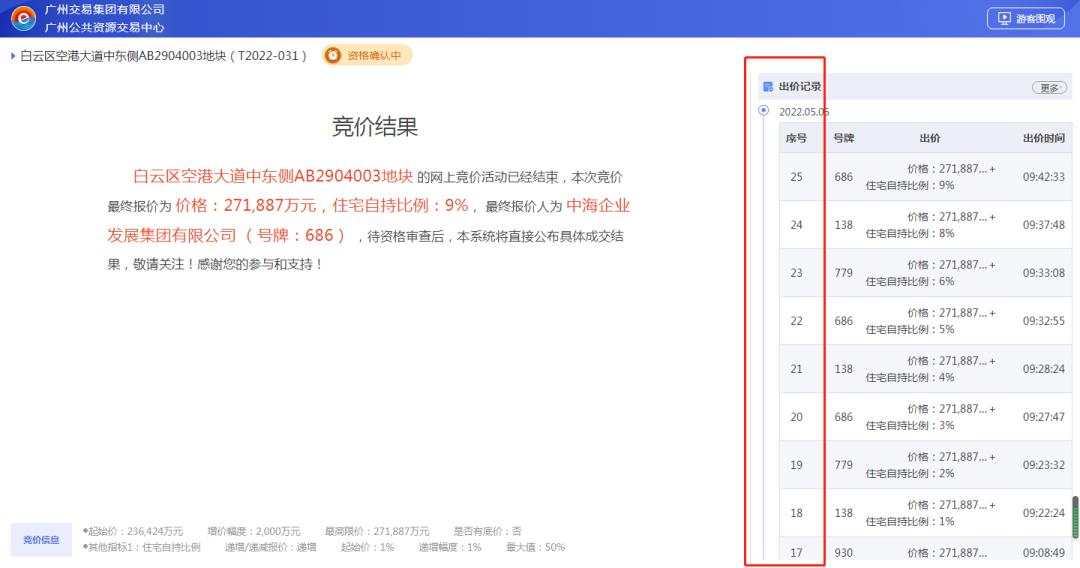Image resolution: width=1080 pixels, height=568 pixels.
Task: Select the 竞价信息 tab label
Action: 41,540
